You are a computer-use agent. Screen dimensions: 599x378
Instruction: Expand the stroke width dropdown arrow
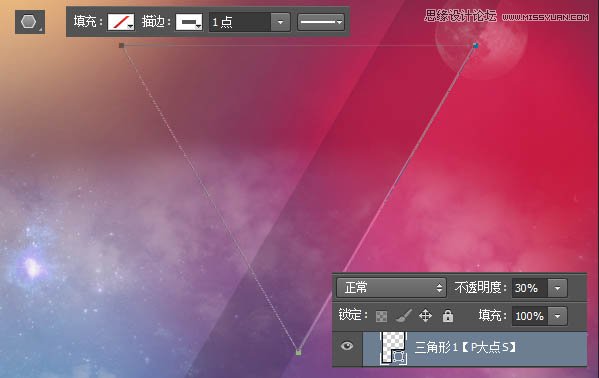pos(280,22)
